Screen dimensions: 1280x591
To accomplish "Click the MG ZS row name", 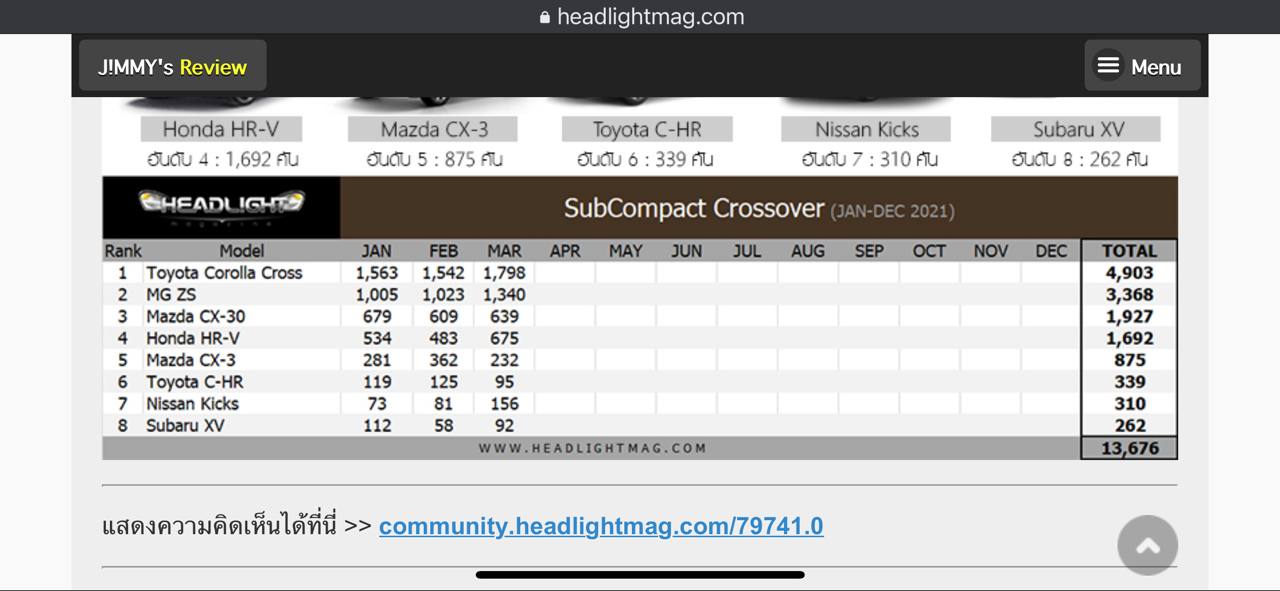I will click(x=171, y=295).
